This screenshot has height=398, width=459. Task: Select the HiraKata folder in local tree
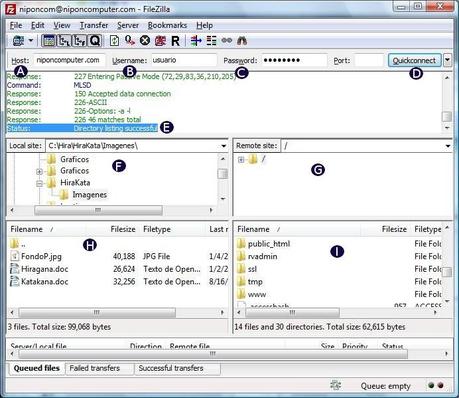click(75, 183)
